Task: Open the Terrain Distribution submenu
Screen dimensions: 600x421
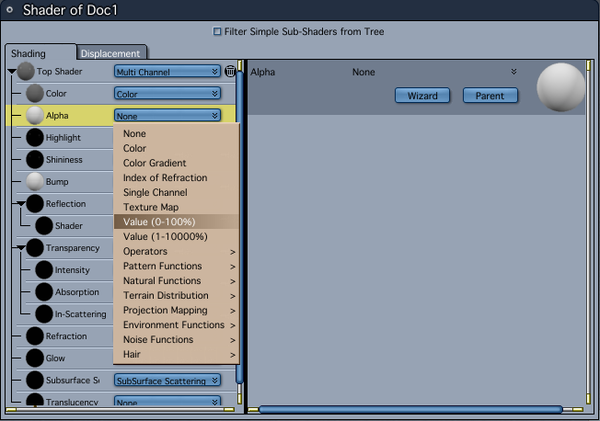Action: [x=176, y=295]
